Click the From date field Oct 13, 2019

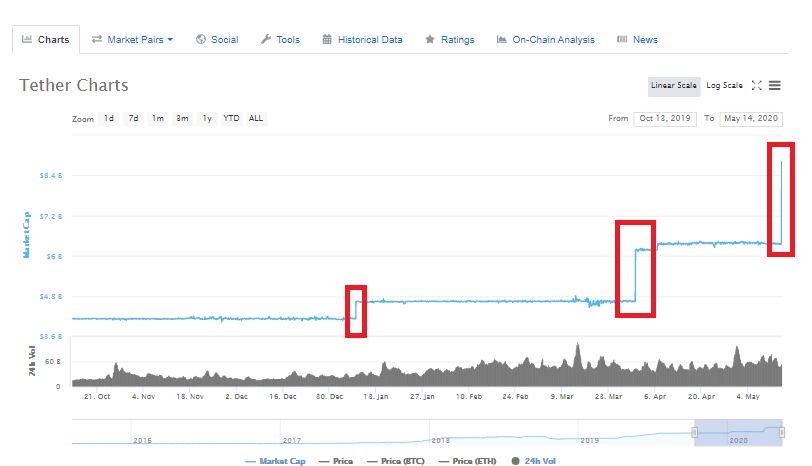tap(665, 119)
